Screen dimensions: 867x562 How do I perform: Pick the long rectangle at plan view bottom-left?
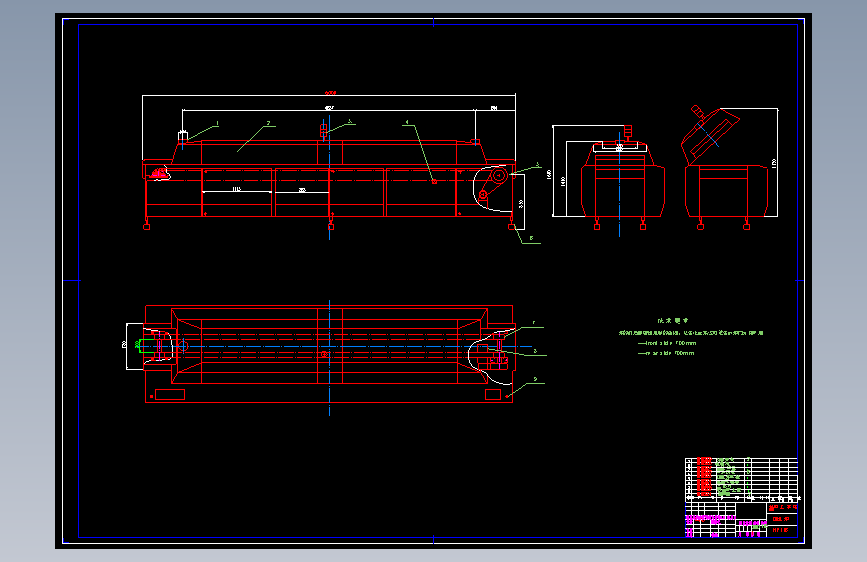pos(170,394)
